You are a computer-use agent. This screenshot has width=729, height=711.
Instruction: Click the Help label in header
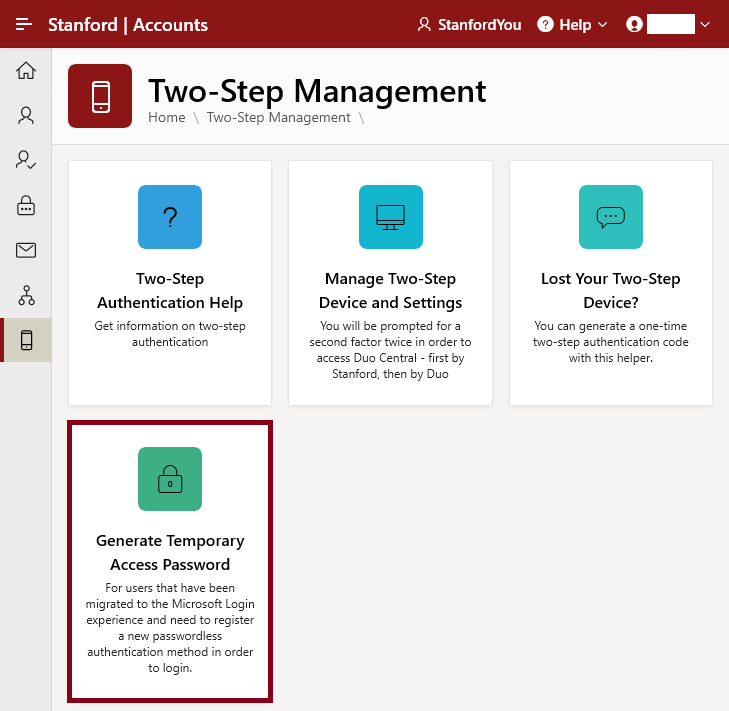[575, 25]
